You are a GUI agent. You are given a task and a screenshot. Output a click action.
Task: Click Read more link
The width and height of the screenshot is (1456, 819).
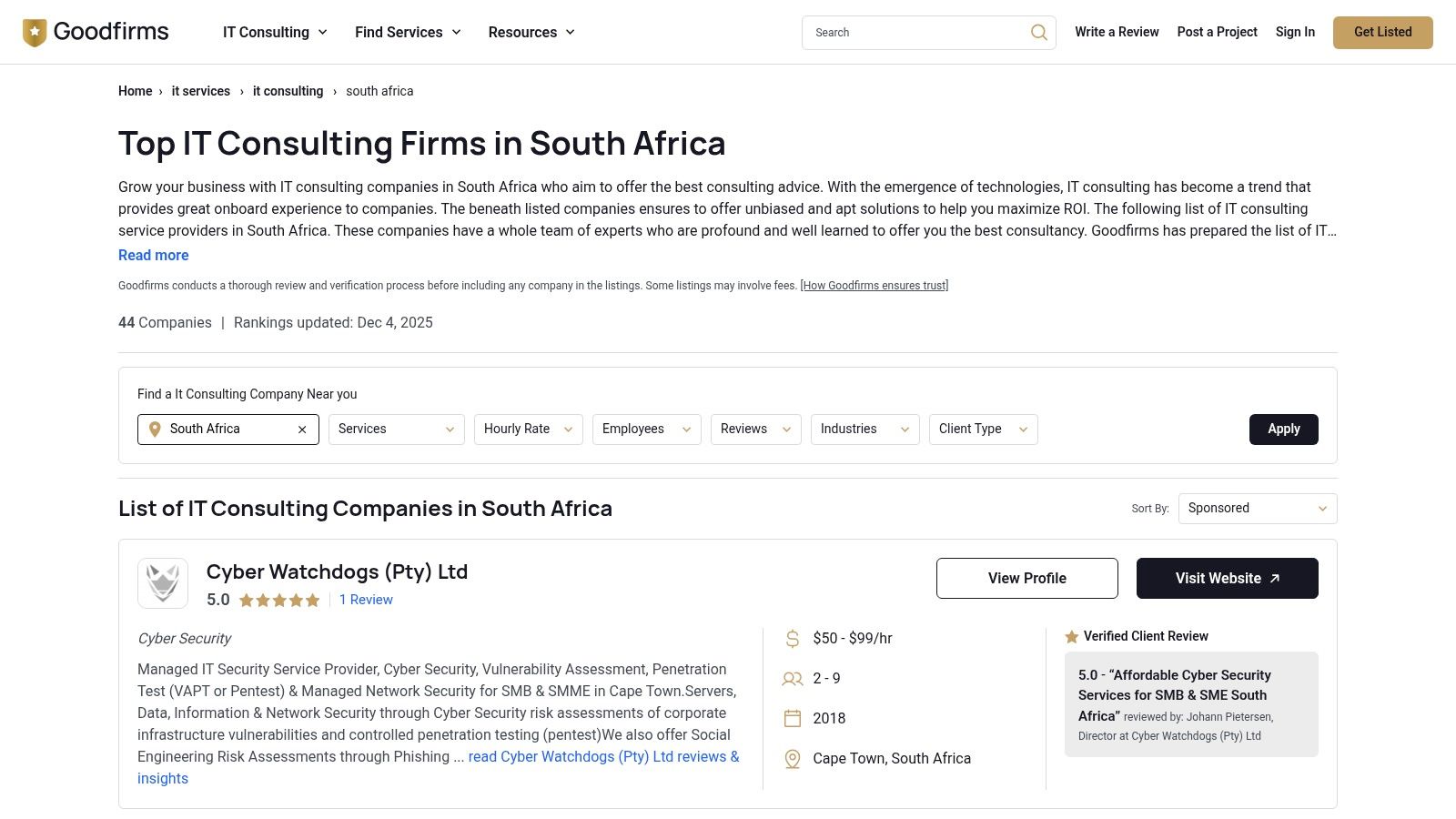click(153, 256)
